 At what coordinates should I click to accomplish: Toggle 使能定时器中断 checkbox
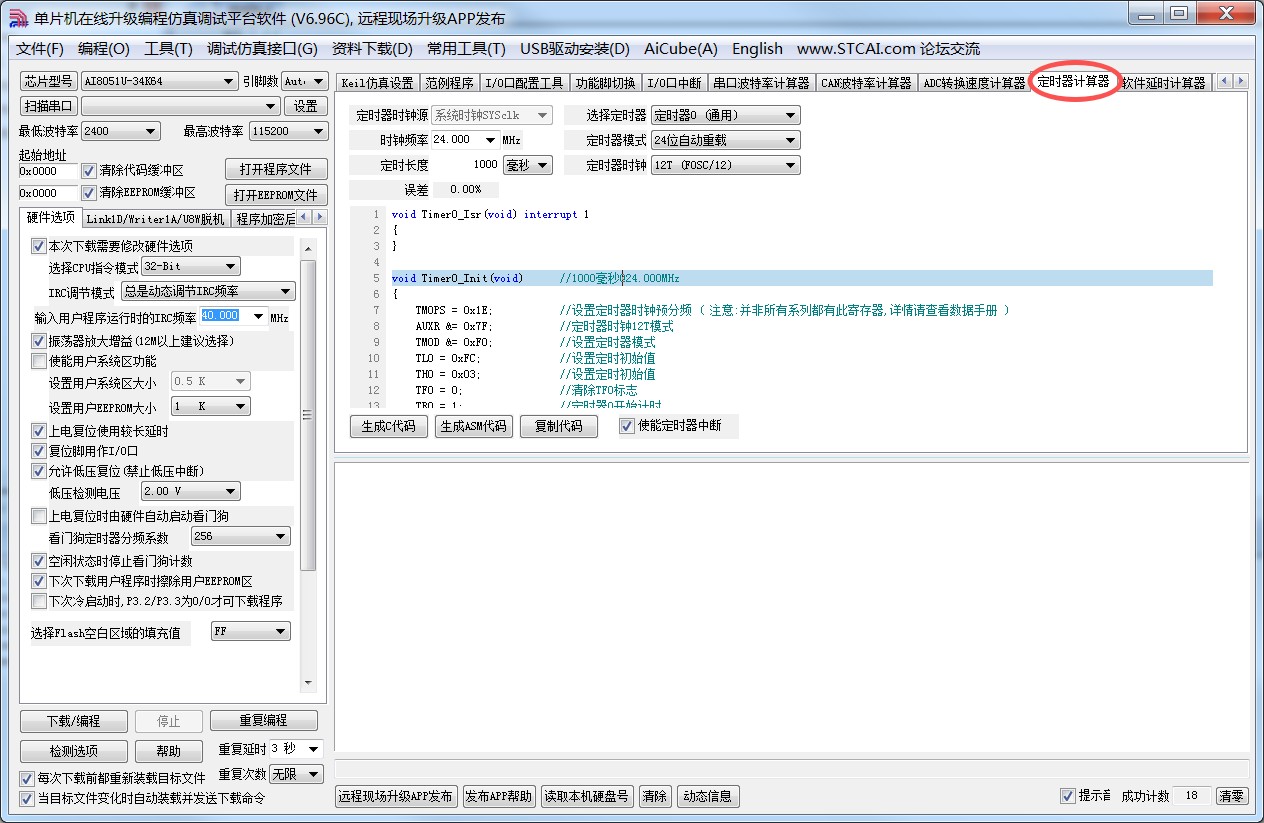[627, 426]
